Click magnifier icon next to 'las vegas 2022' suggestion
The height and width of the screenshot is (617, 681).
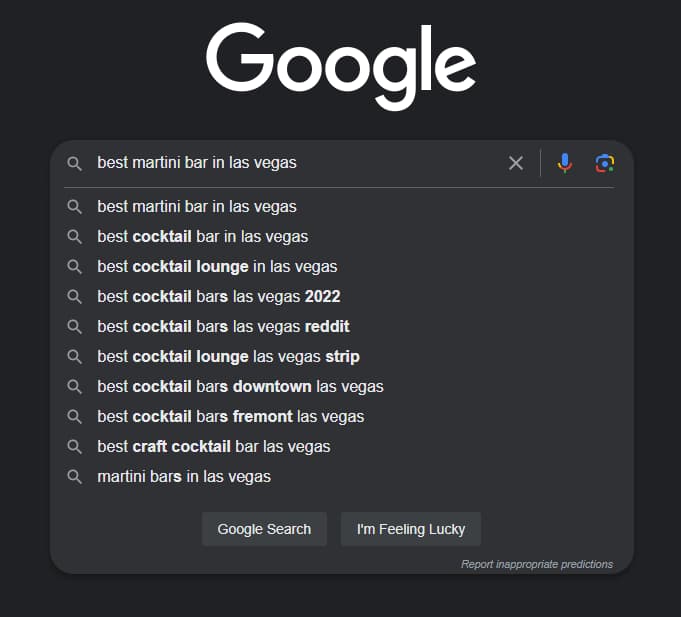tap(74, 297)
